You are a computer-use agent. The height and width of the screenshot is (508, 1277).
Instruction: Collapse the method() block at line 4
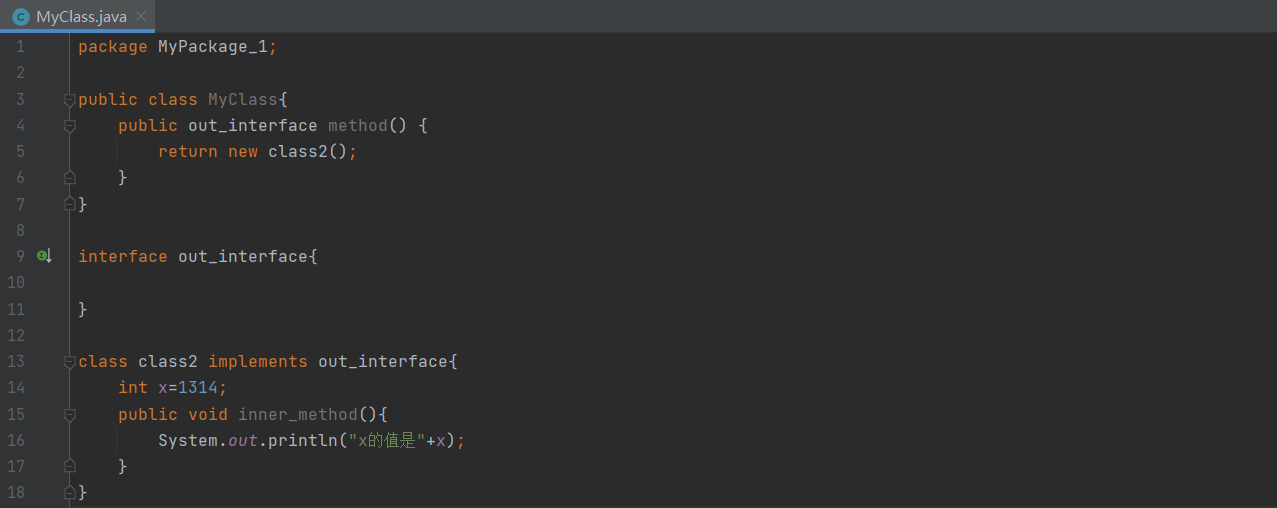point(69,126)
